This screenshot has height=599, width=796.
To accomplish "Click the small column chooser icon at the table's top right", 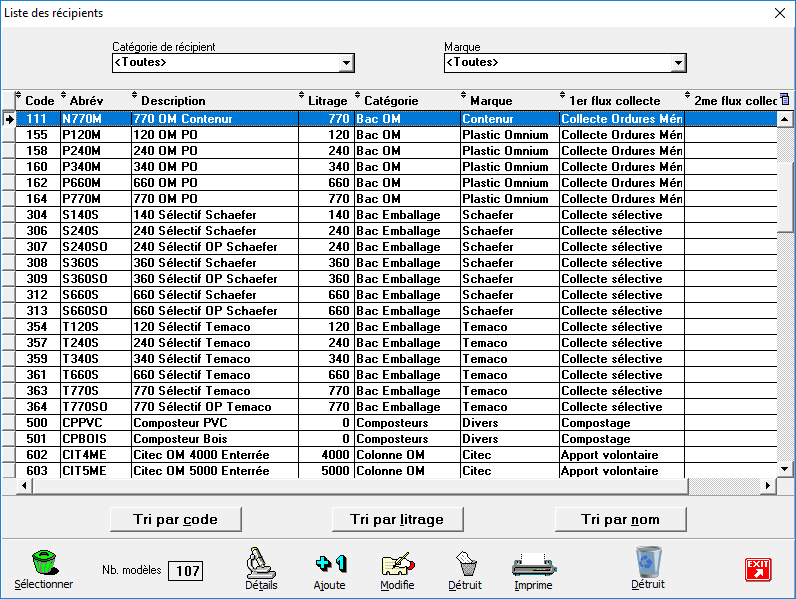I will tap(785, 98).
